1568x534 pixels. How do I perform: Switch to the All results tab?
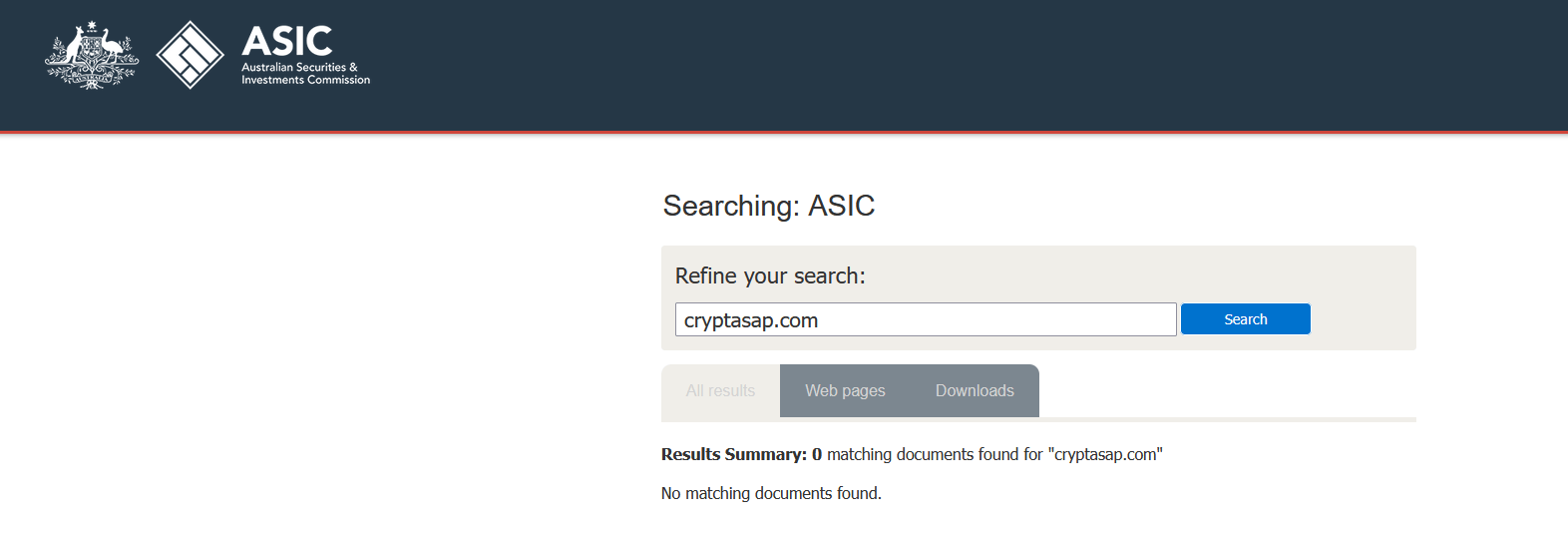point(720,391)
